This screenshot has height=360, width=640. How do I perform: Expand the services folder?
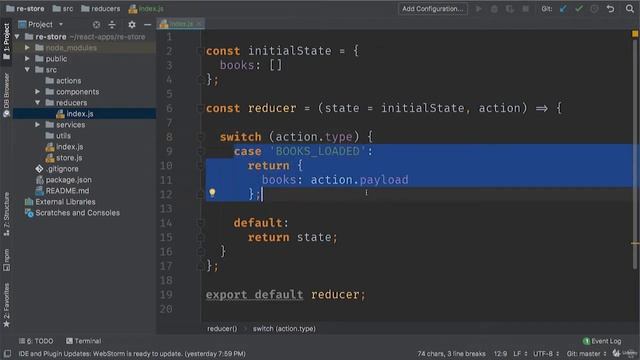[x=38, y=124]
